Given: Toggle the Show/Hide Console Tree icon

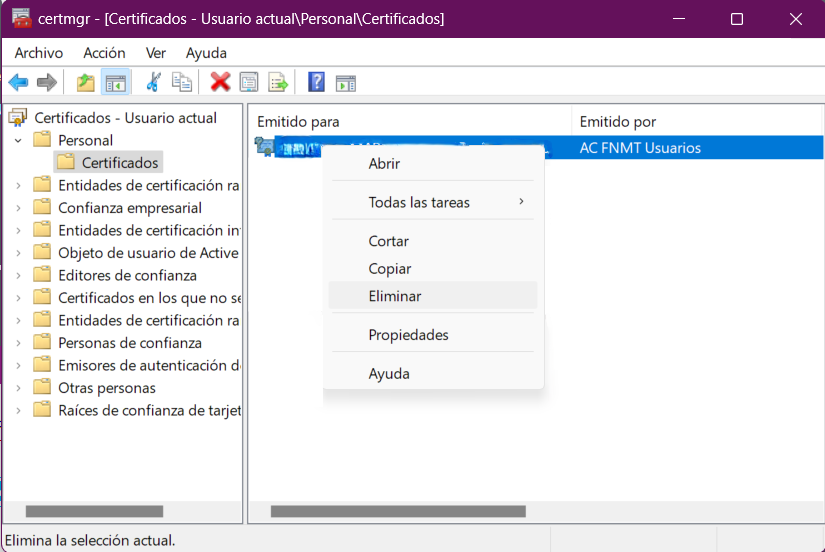Looking at the screenshot, I should click(x=116, y=82).
